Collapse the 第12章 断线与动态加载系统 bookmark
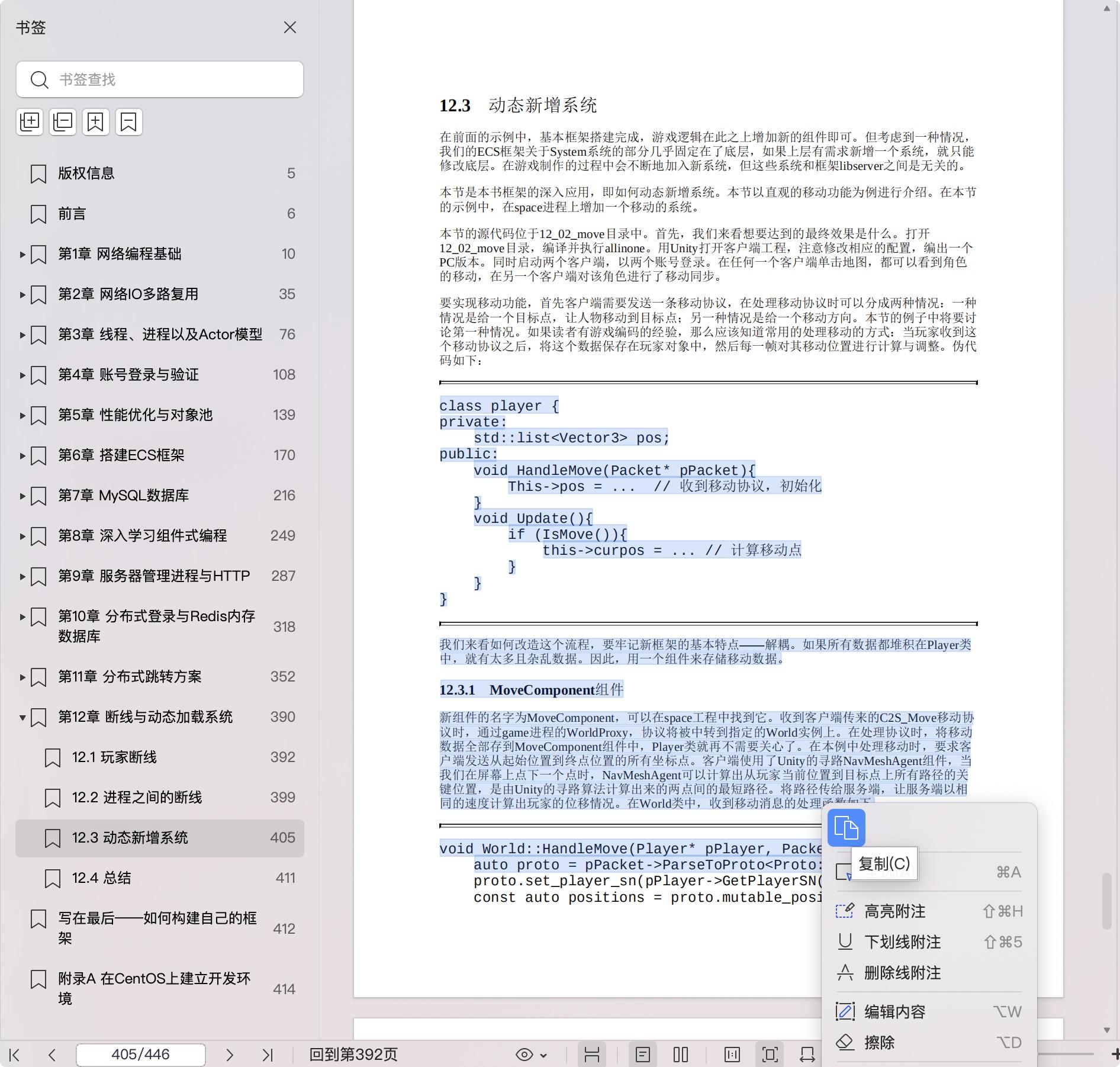Viewport: 1120px width, 1067px height. (x=22, y=717)
